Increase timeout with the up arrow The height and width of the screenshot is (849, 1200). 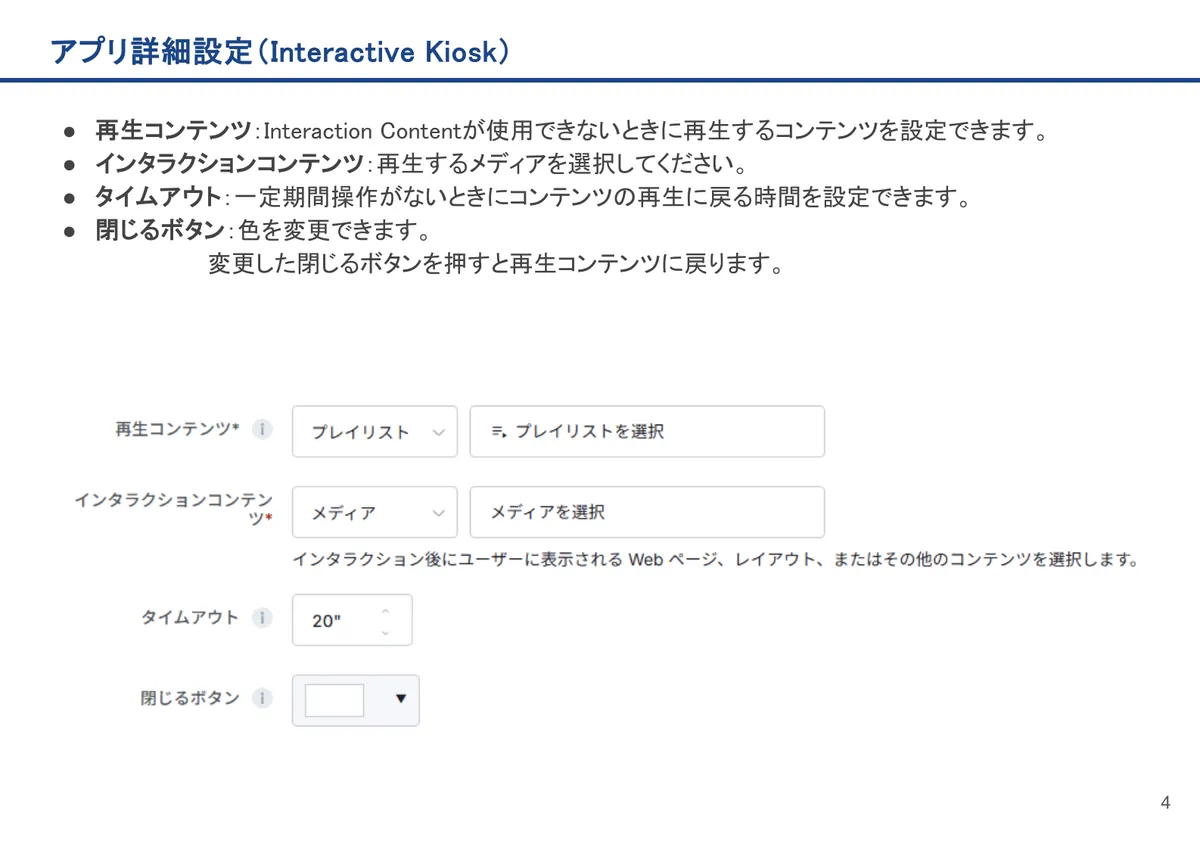(385, 611)
